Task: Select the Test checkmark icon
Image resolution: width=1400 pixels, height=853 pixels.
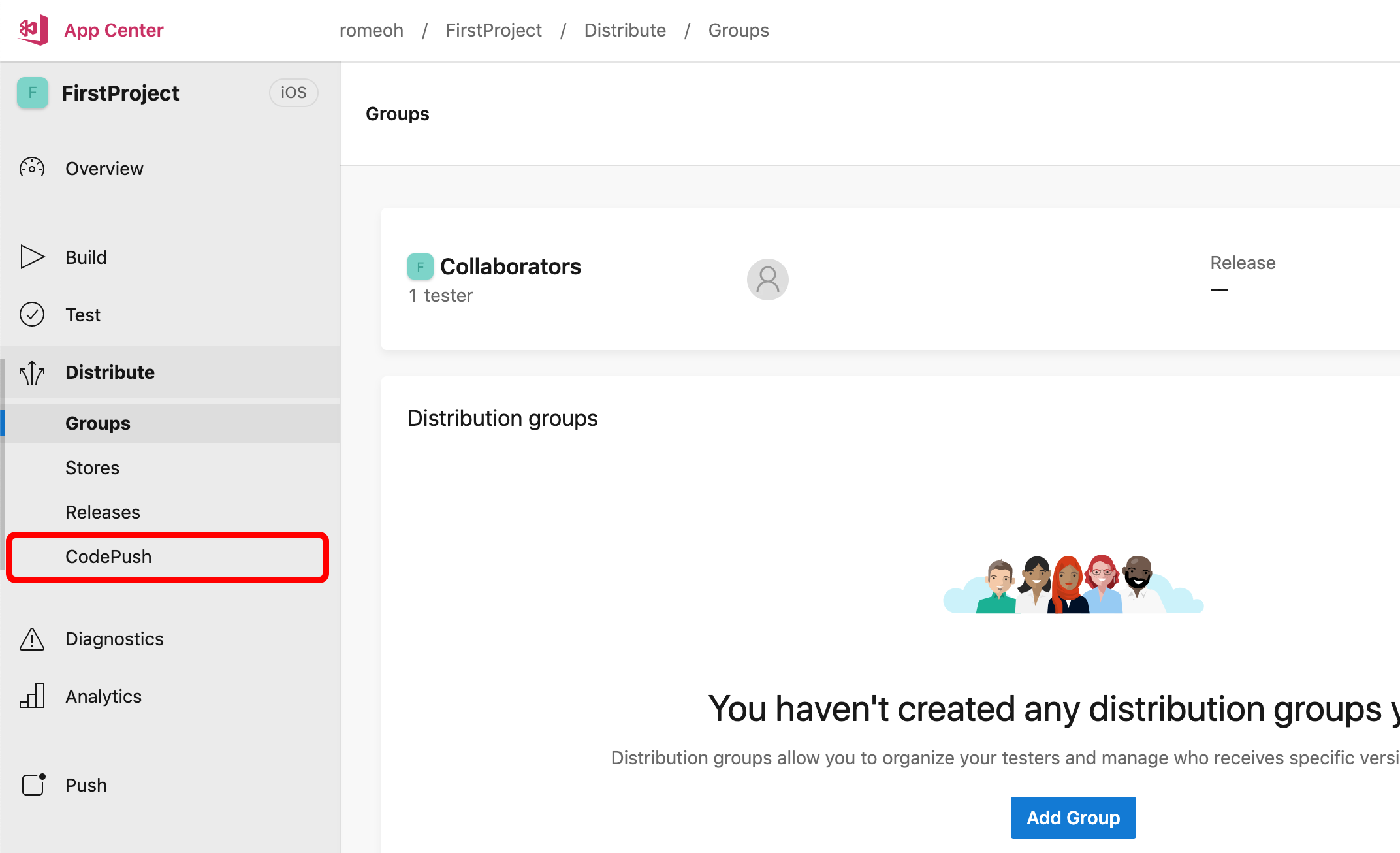Action: tap(32, 315)
